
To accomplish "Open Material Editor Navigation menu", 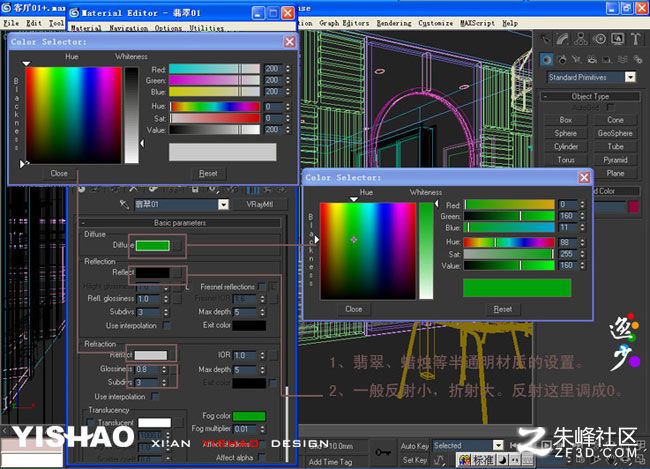I will coord(128,28).
